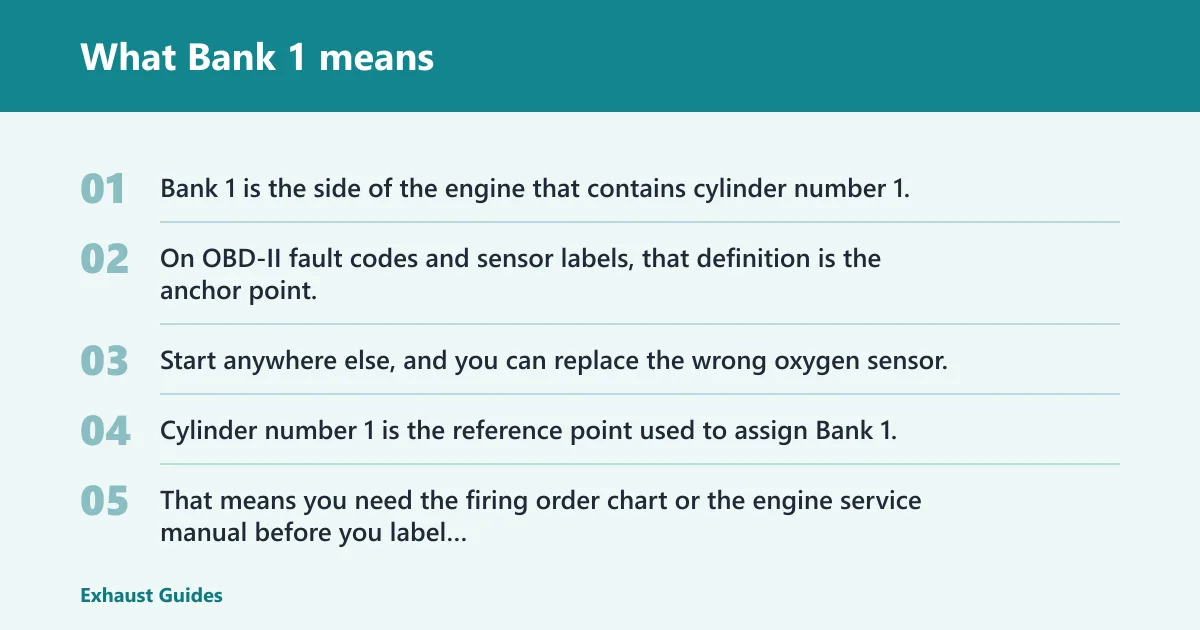Click the "Cylinder number 1" reference sentence
Viewport: 1200px width, 630px height.
[528, 431]
